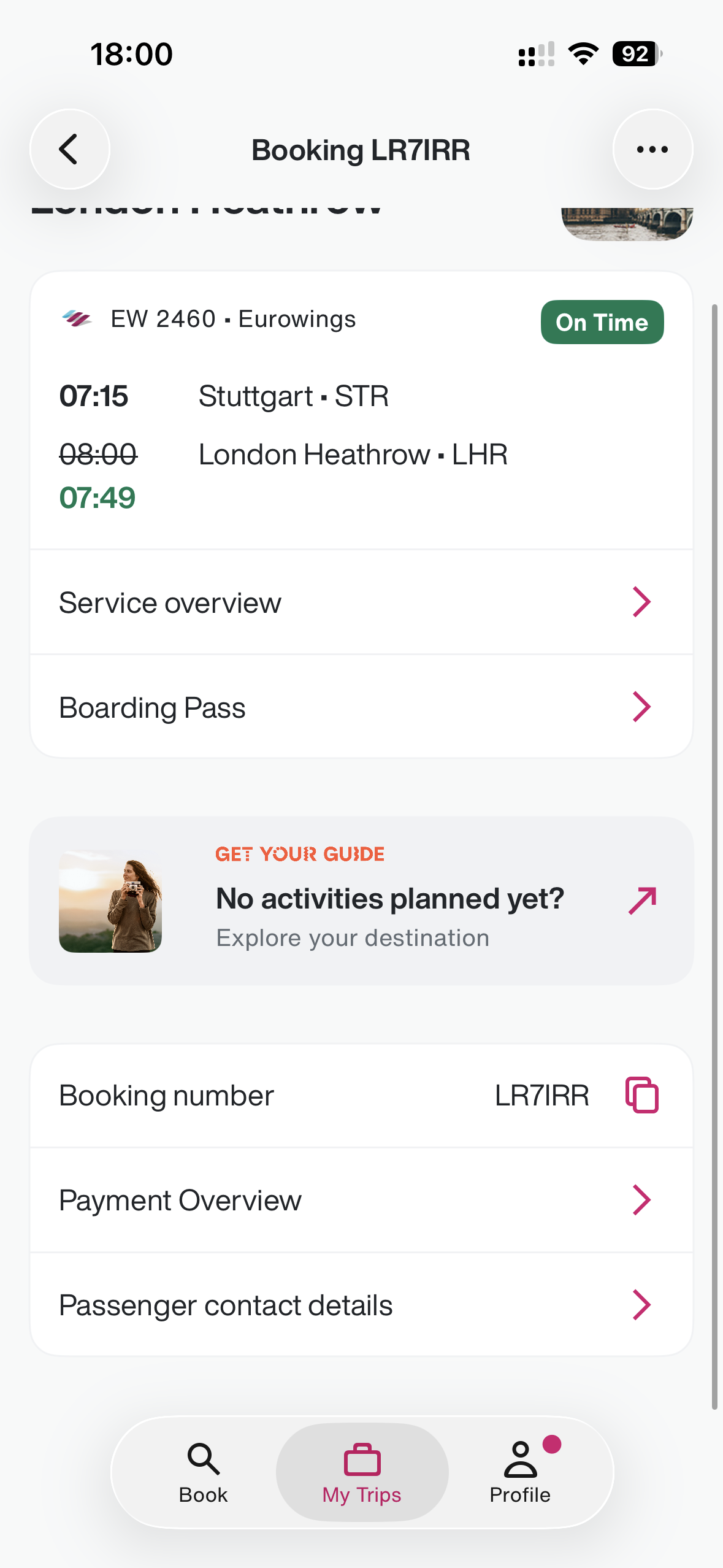Expand Boarding Pass chevron
Viewport: 723px width, 1568px height.
(641, 707)
